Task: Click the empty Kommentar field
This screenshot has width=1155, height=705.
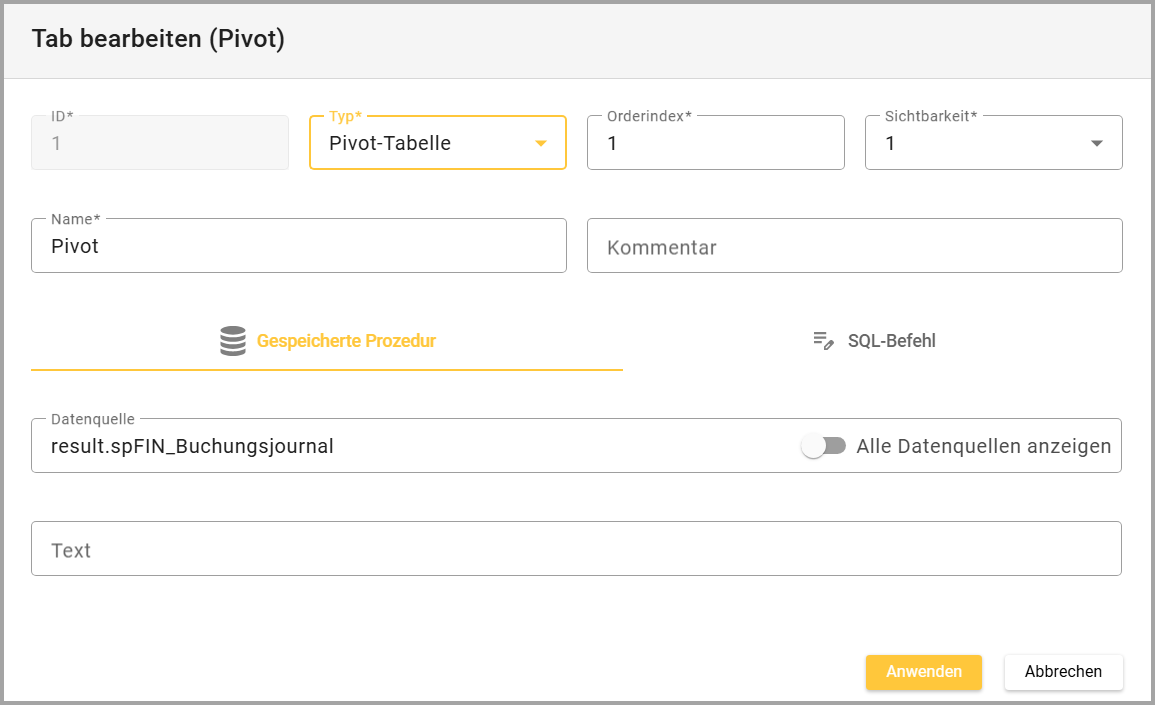Action: (x=854, y=247)
